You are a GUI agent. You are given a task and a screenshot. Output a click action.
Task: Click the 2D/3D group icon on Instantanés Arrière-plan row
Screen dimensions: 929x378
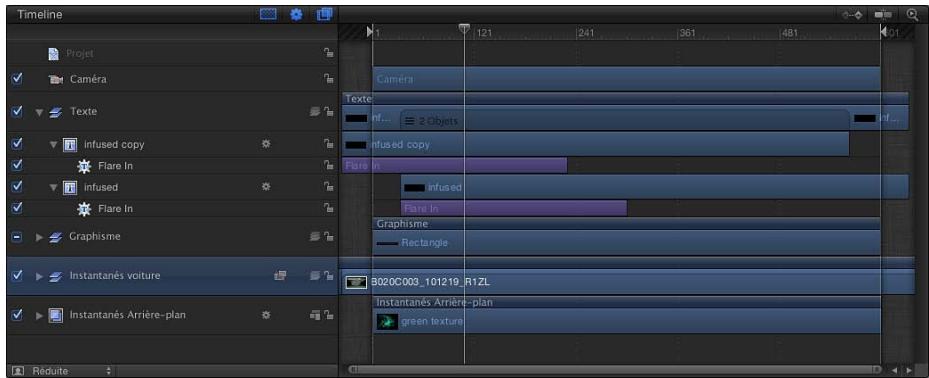point(315,315)
